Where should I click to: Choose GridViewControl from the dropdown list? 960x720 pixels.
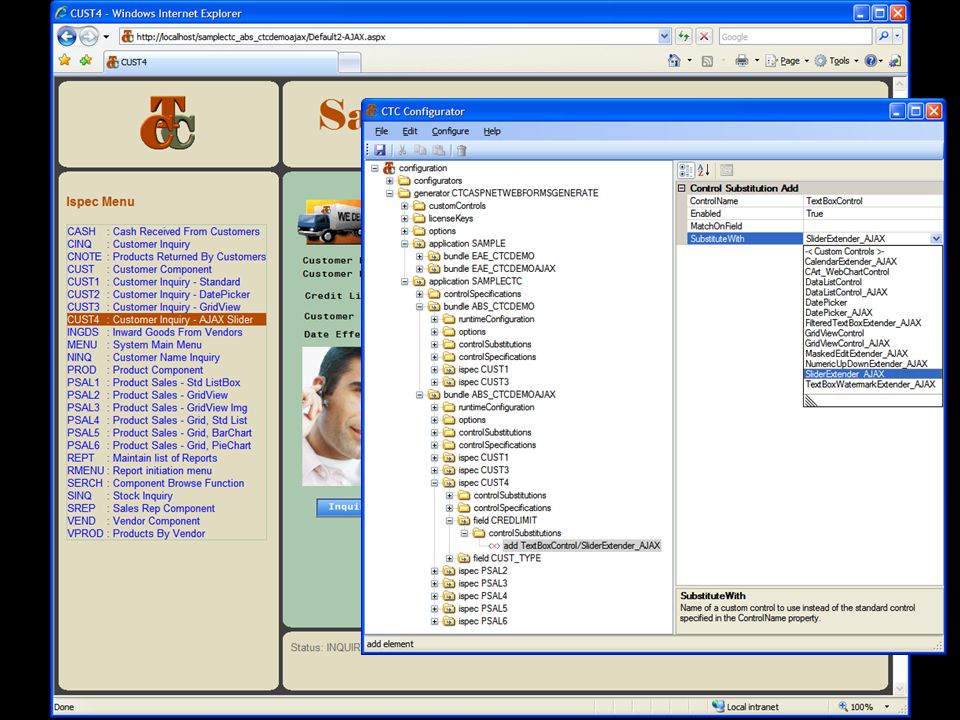pyautogui.click(x=834, y=333)
